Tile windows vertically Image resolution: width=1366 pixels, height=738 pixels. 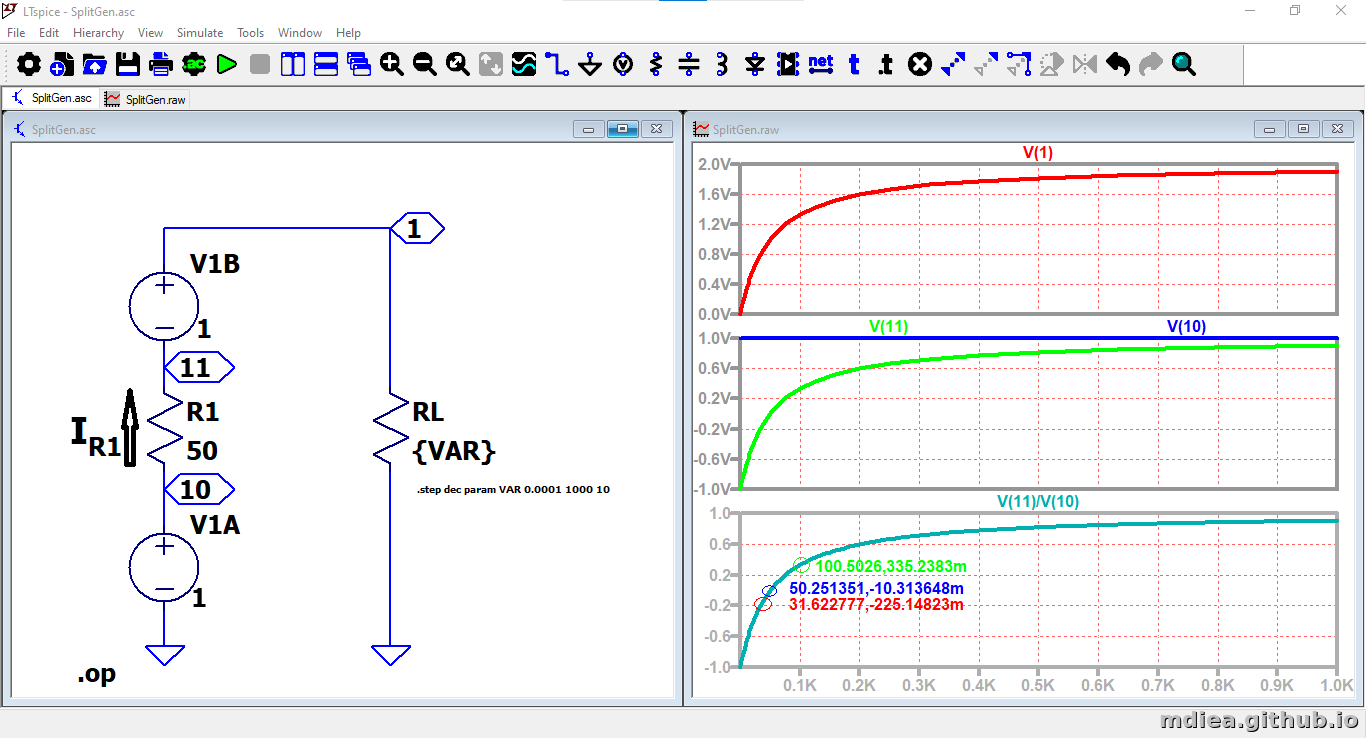pyautogui.click(x=293, y=65)
